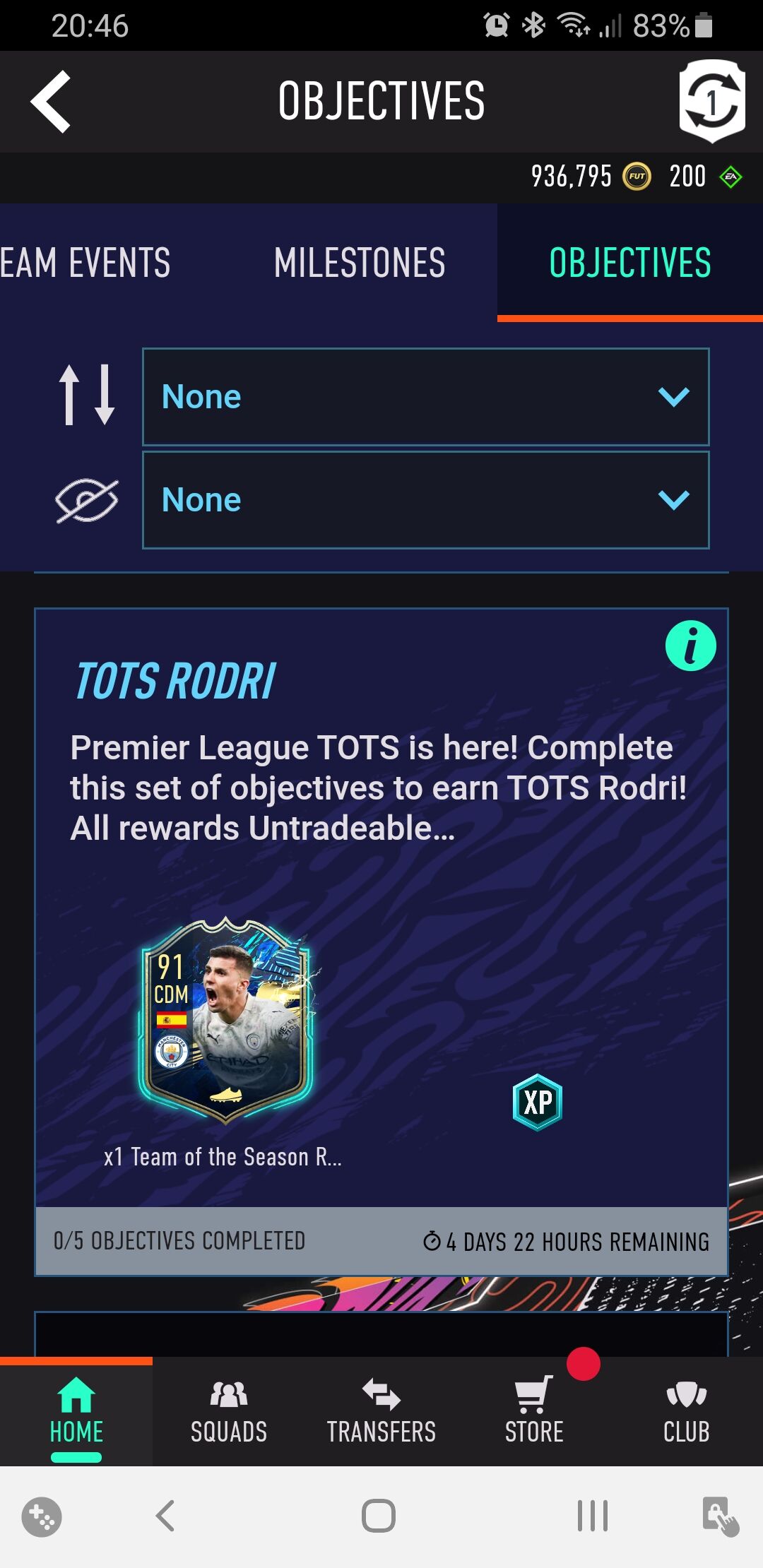The image size is (763, 1568).
Task: Select the TOTS Rodri 91 CDM card
Action: (225, 1020)
